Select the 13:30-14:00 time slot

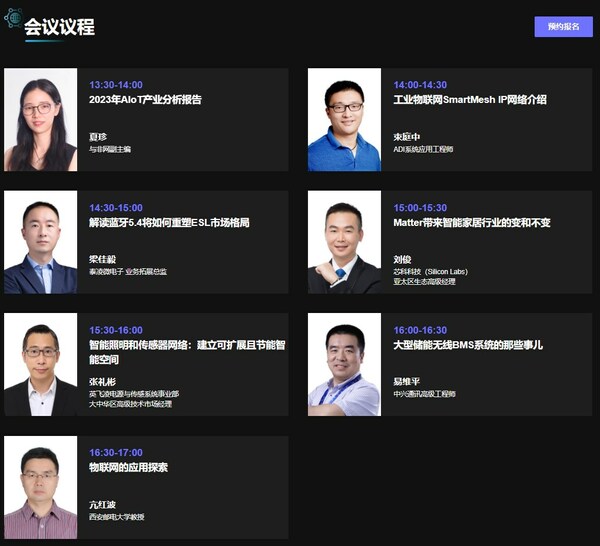pos(116,85)
